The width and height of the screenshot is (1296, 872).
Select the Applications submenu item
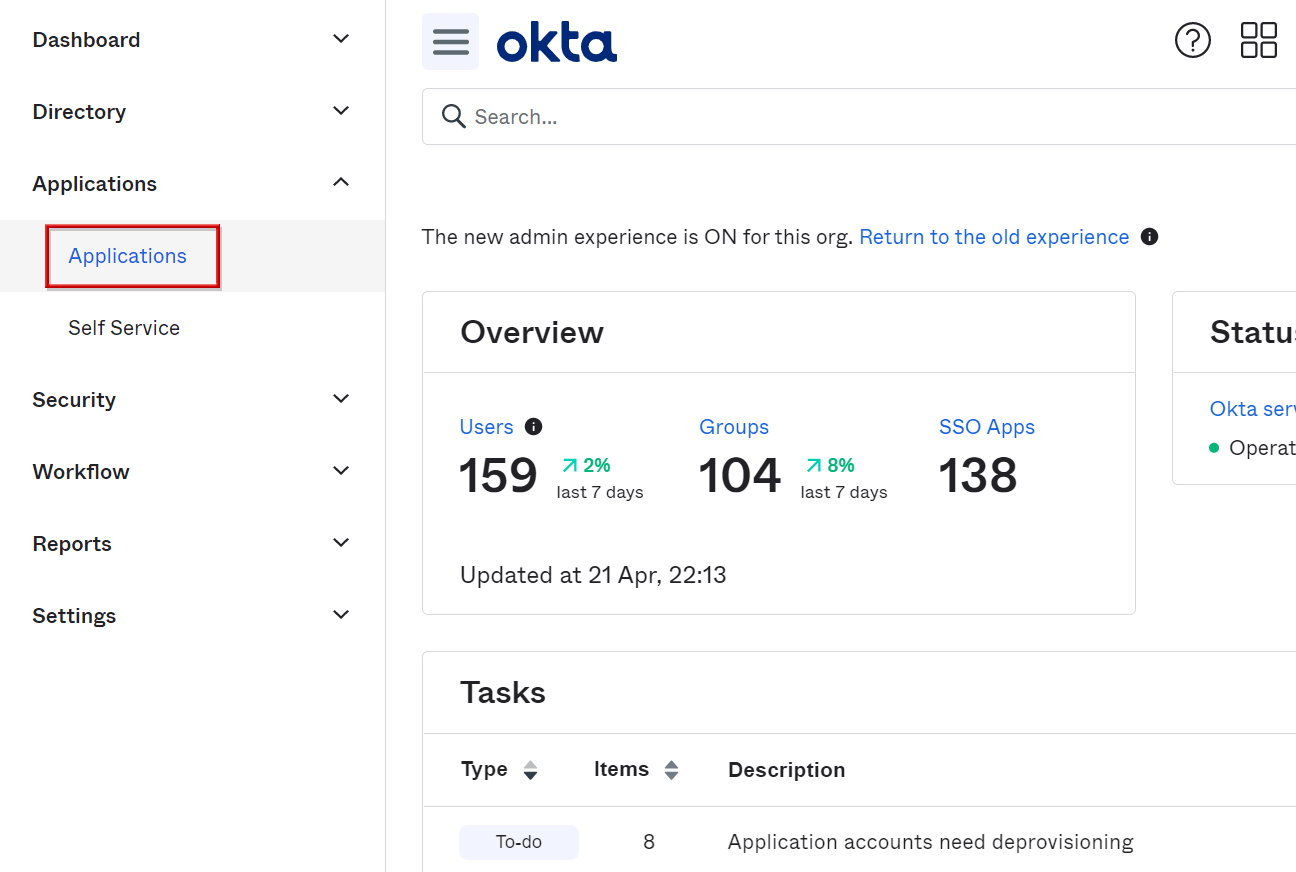(128, 256)
